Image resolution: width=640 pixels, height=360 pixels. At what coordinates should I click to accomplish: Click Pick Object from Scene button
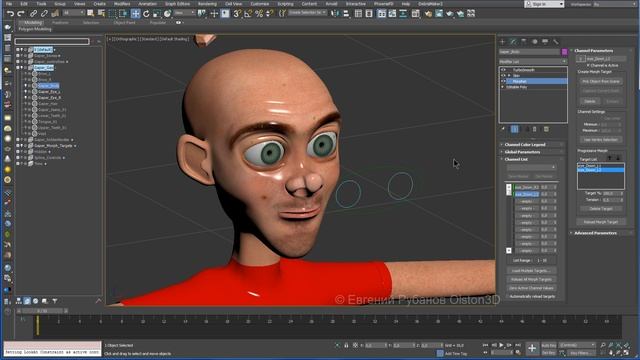(x=600, y=81)
